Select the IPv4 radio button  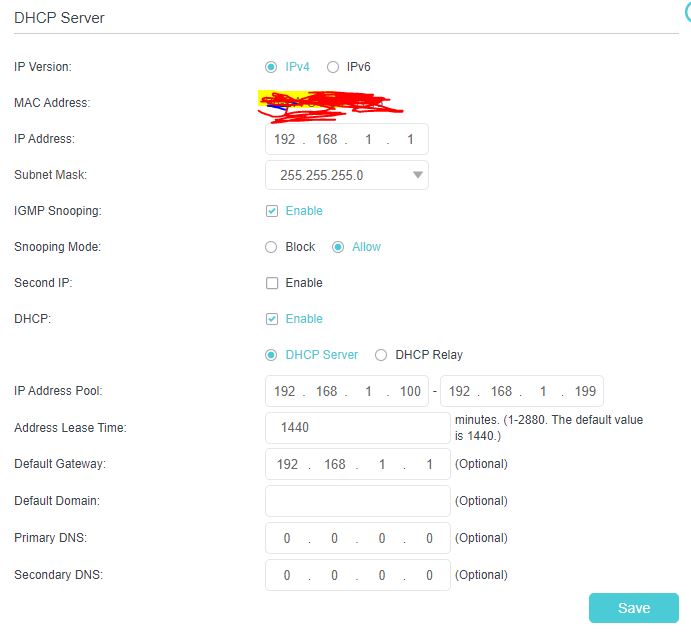[x=271, y=67]
